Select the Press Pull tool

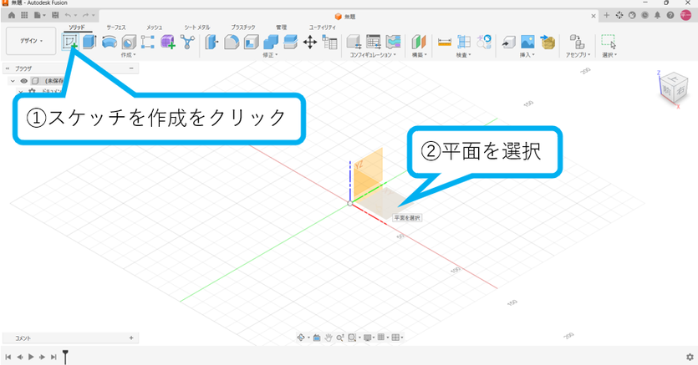[211, 42]
